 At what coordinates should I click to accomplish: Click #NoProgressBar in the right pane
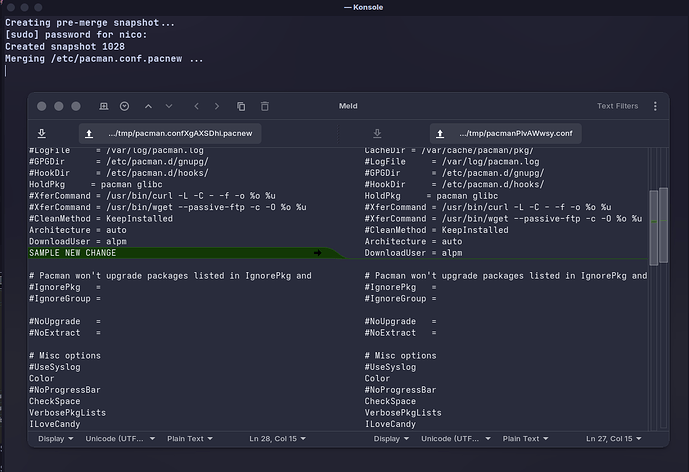click(400, 390)
